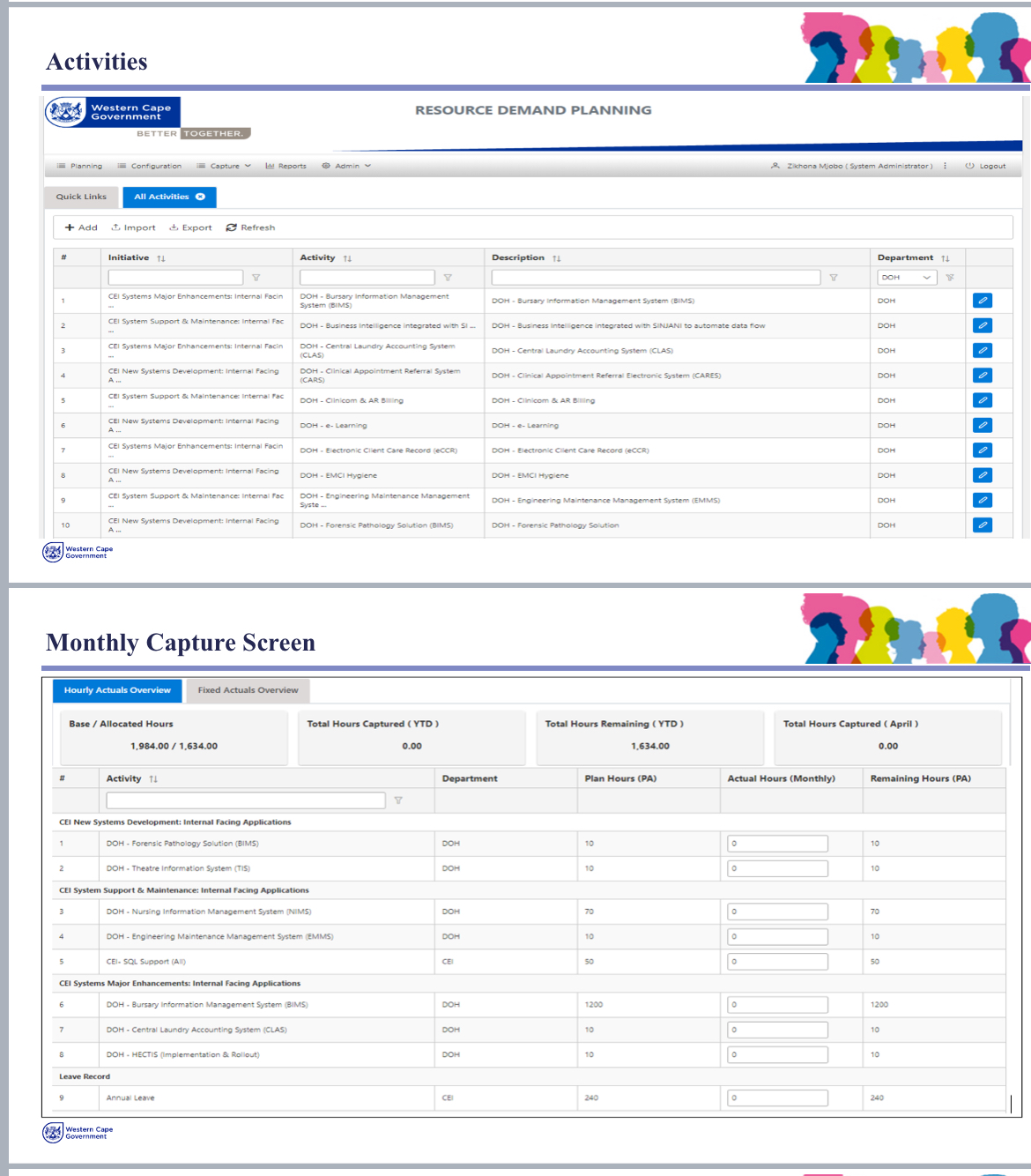Sort by the Activity column sort arrows
Viewport: 1031px width, 1176px height.
click(x=347, y=258)
